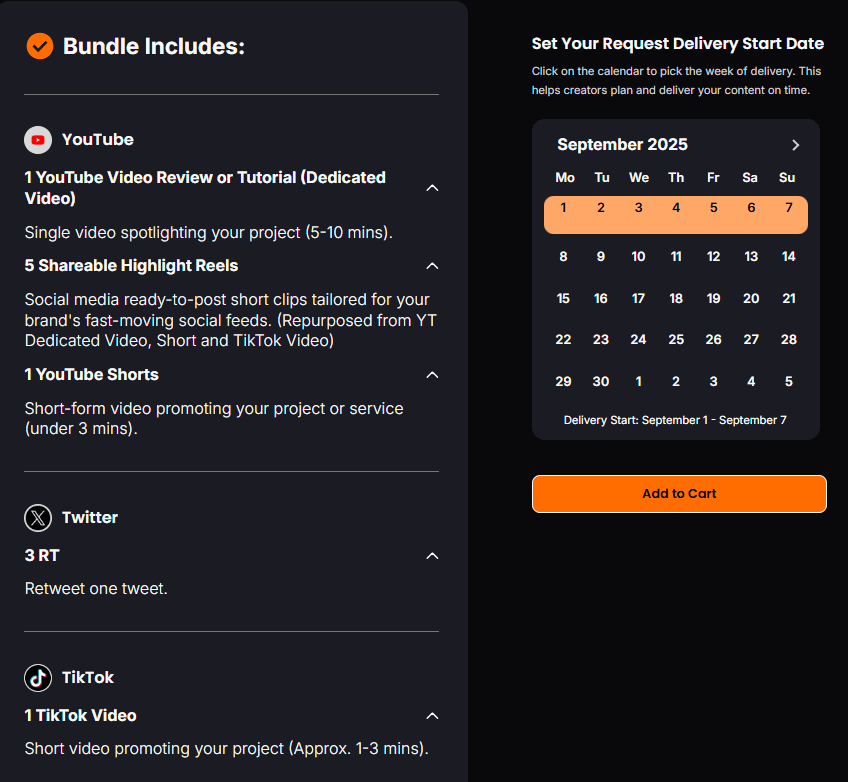The width and height of the screenshot is (848, 782).
Task: Select September 30 in the calendar
Action: click(601, 382)
